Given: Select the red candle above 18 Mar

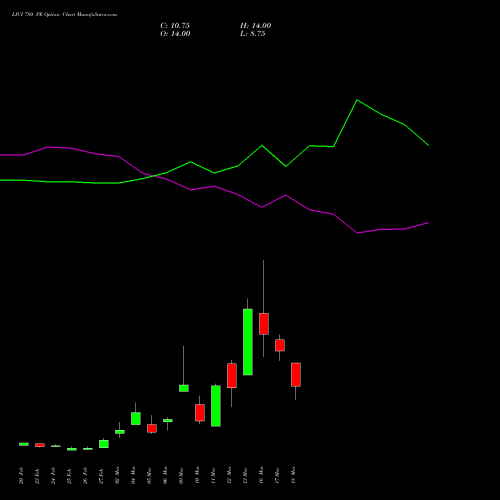Looking at the screenshot, I should pyautogui.click(x=296, y=375).
